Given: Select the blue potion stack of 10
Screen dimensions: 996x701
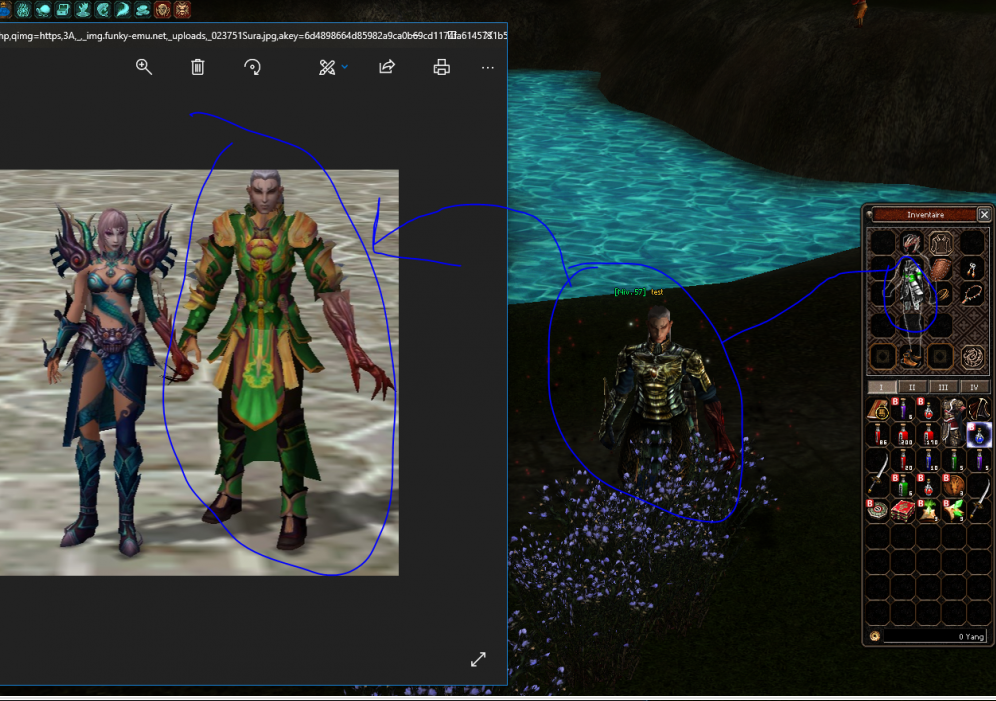Looking at the screenshot, I should [929, 460].
